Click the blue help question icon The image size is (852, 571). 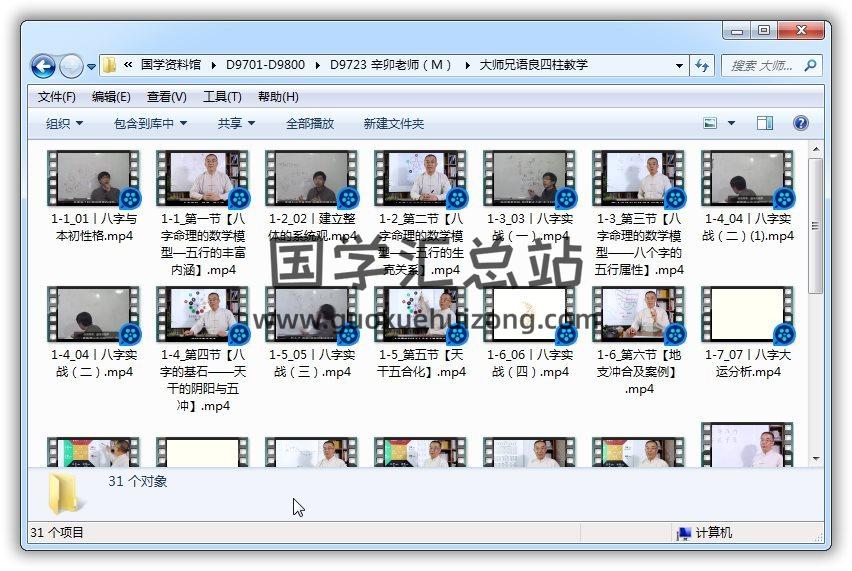click(x=800, y=123)
